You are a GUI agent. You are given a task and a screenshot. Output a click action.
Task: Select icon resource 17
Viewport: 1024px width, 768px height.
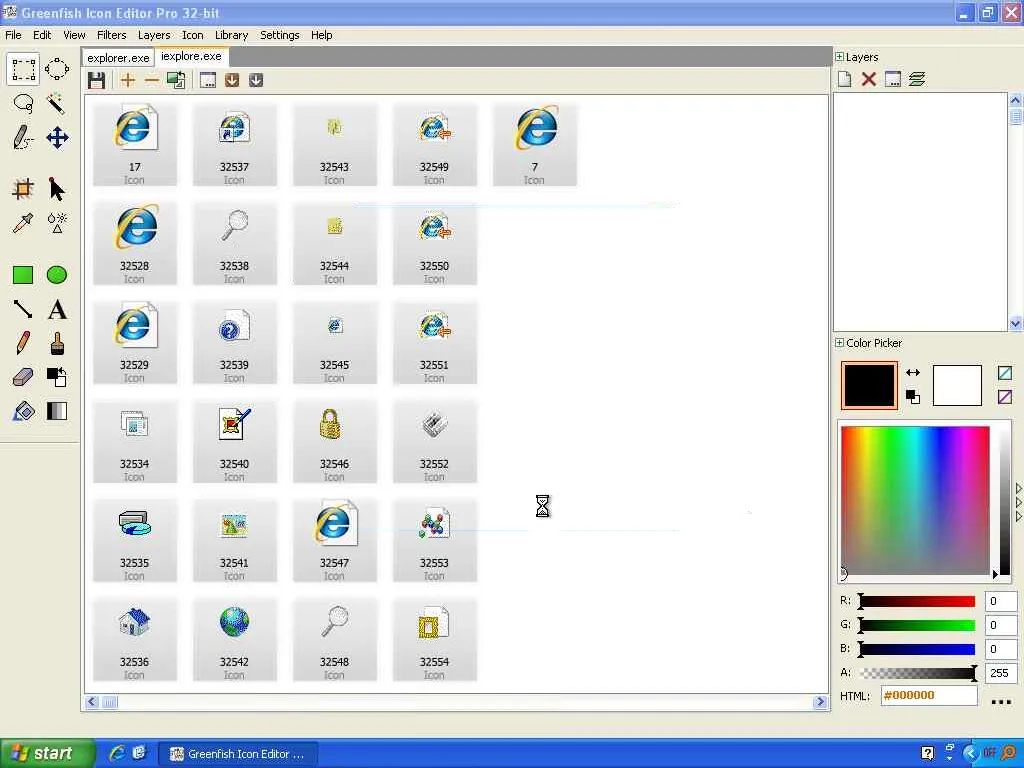[135, 145]
